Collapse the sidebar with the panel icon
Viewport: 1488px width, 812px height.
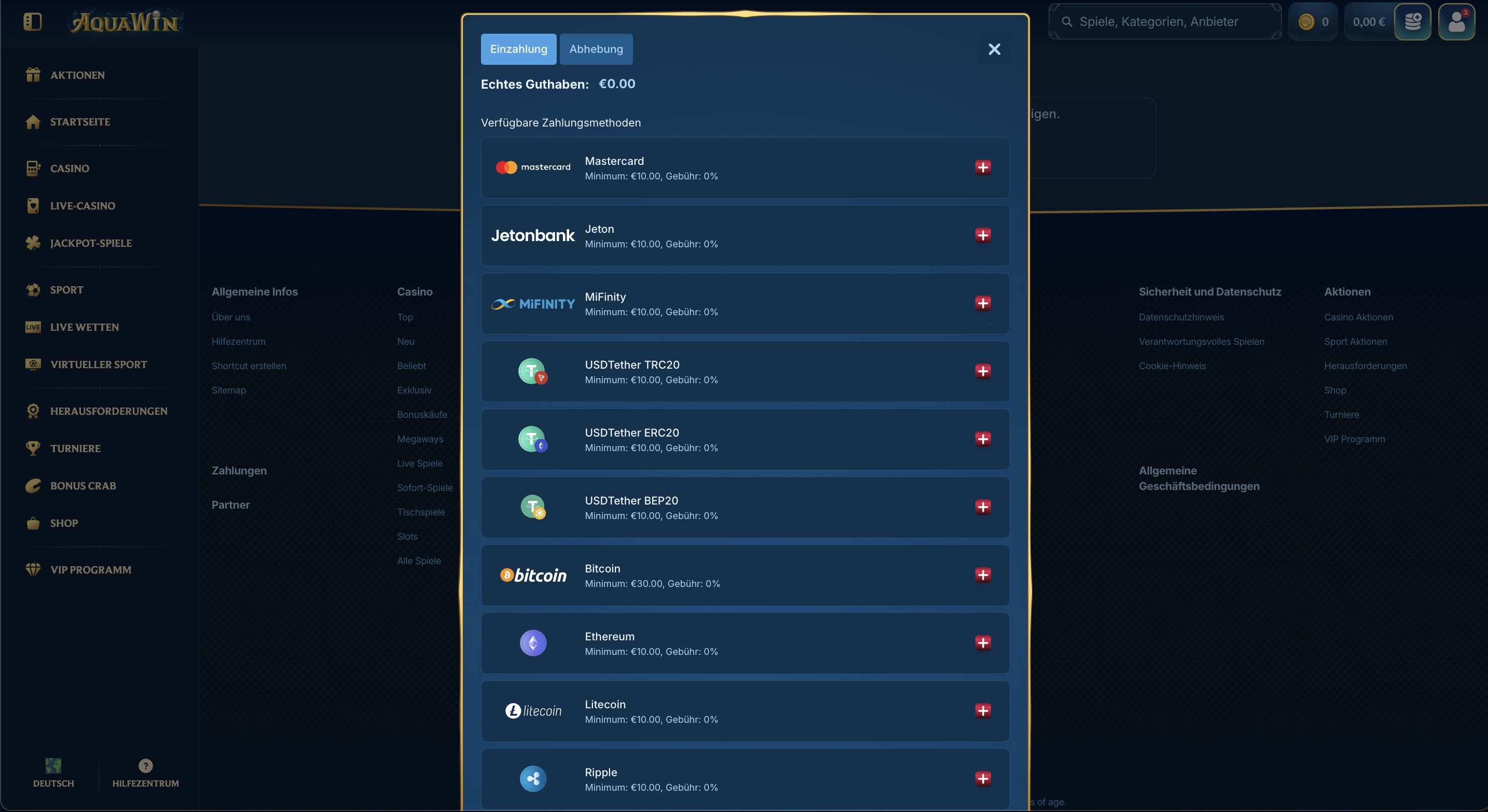click(x=32, y=22)
